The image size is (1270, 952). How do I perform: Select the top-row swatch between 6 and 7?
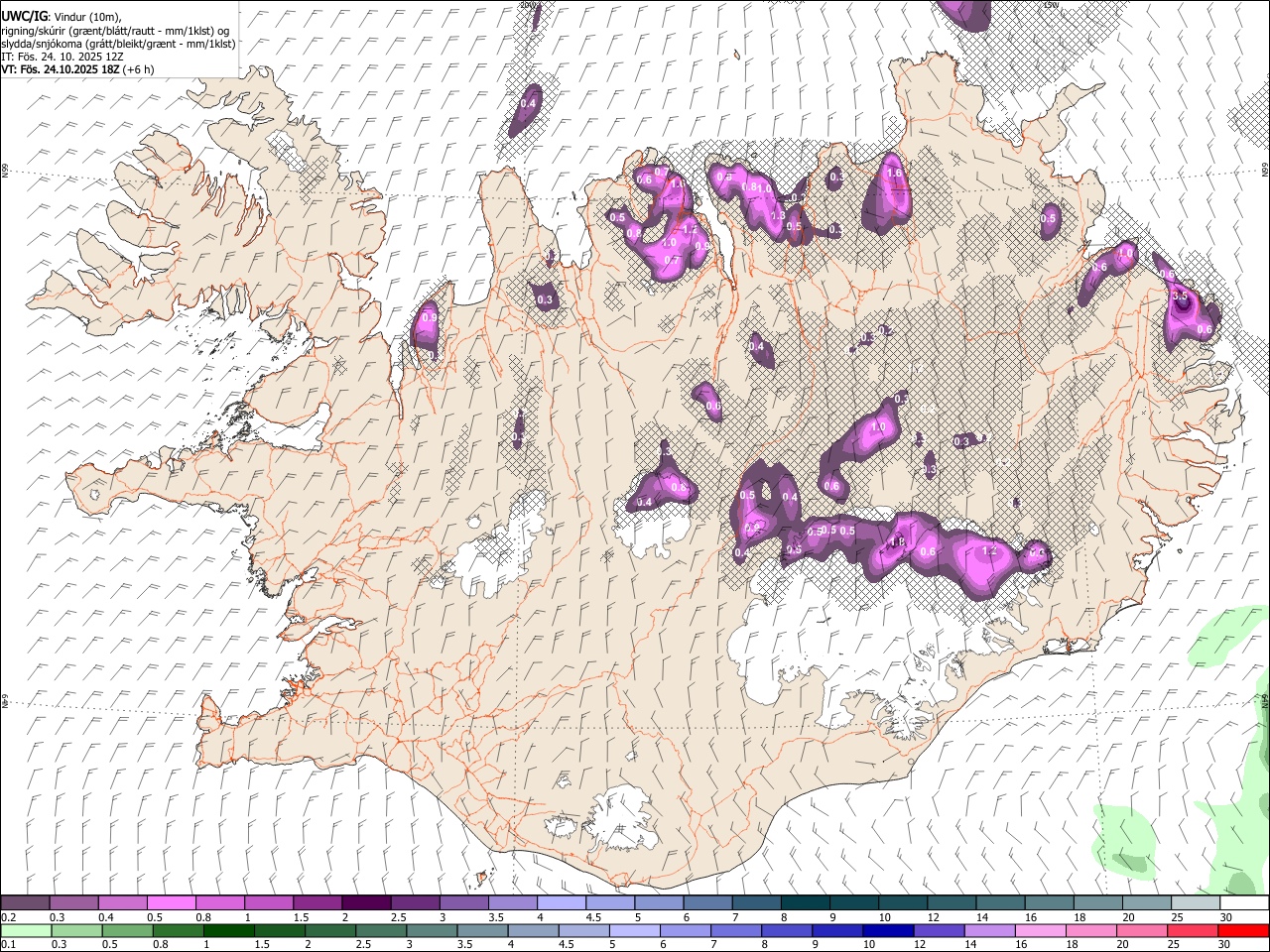706,903
